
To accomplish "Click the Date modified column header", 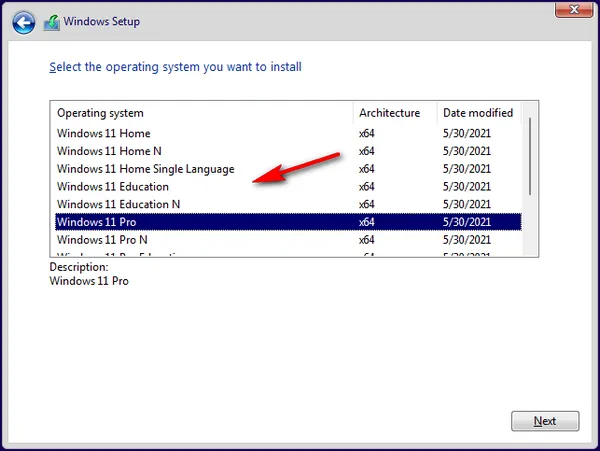I will (479, 113).
